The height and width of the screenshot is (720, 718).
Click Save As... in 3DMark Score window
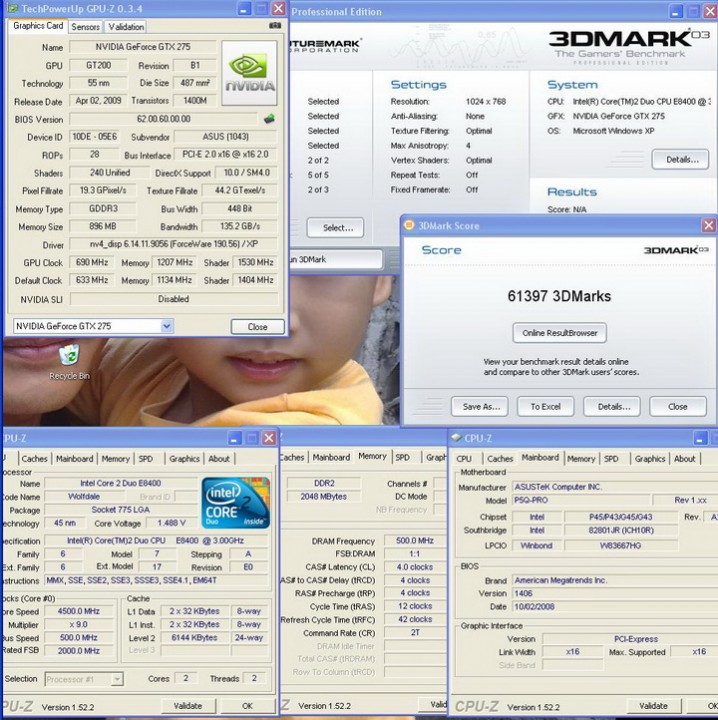pyautogui.click(x=480, y=406)
